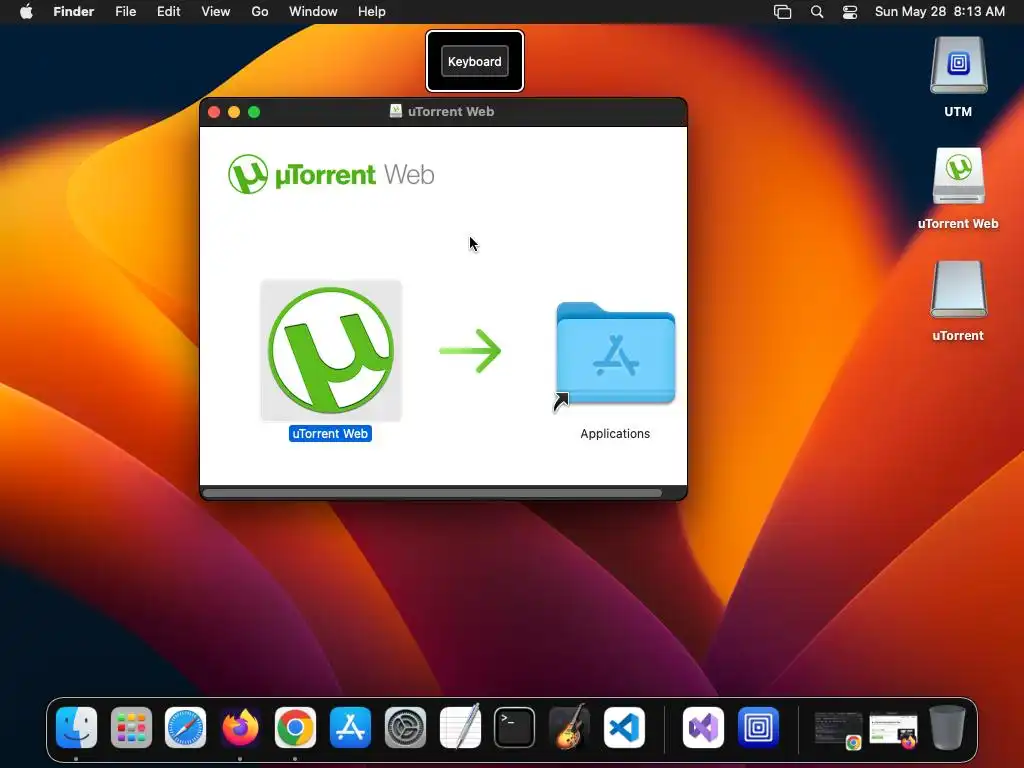This screenshot has width=1024, height=768.
Task: Click the uTorrent Web logo header
Action: 331,174
